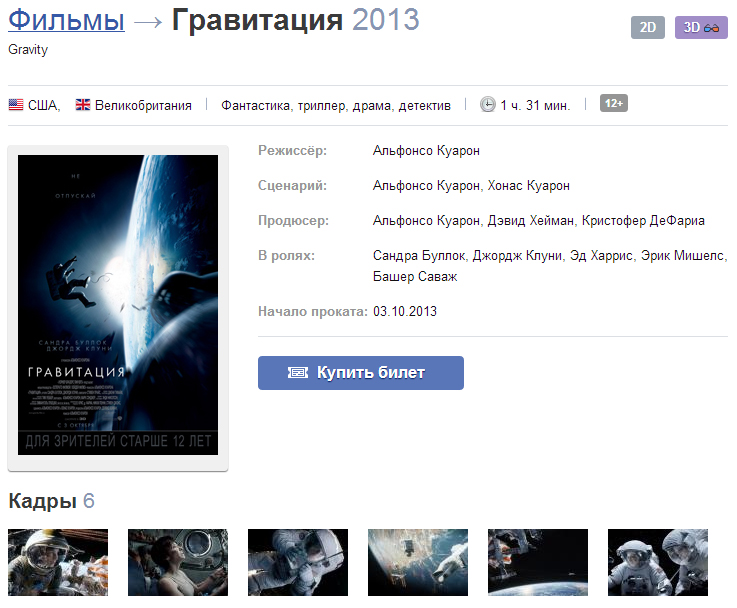
Task: Open the Фильмы breadcrumb link
Action: click(x=66, y=20)
